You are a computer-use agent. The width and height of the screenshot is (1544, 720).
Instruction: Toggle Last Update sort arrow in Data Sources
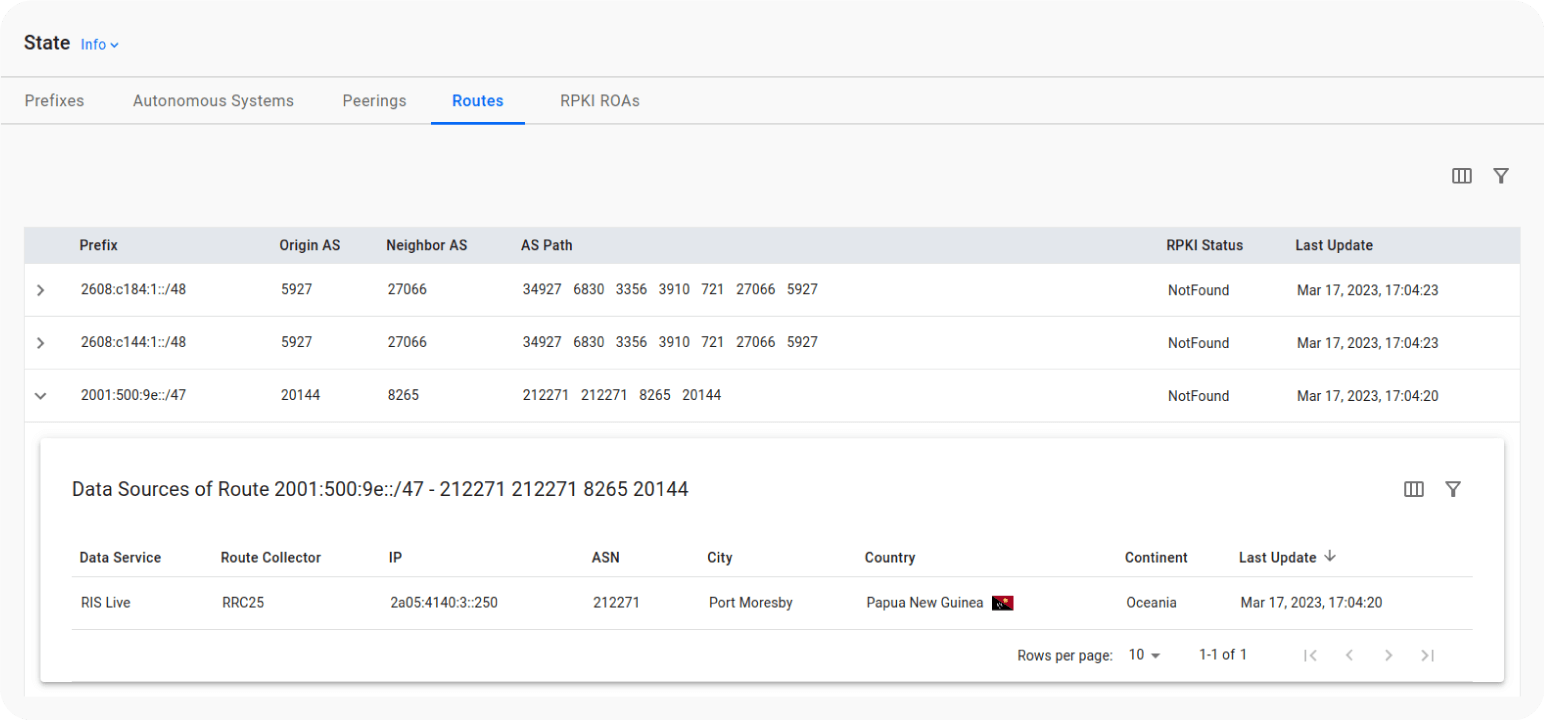coord(1329,557)
